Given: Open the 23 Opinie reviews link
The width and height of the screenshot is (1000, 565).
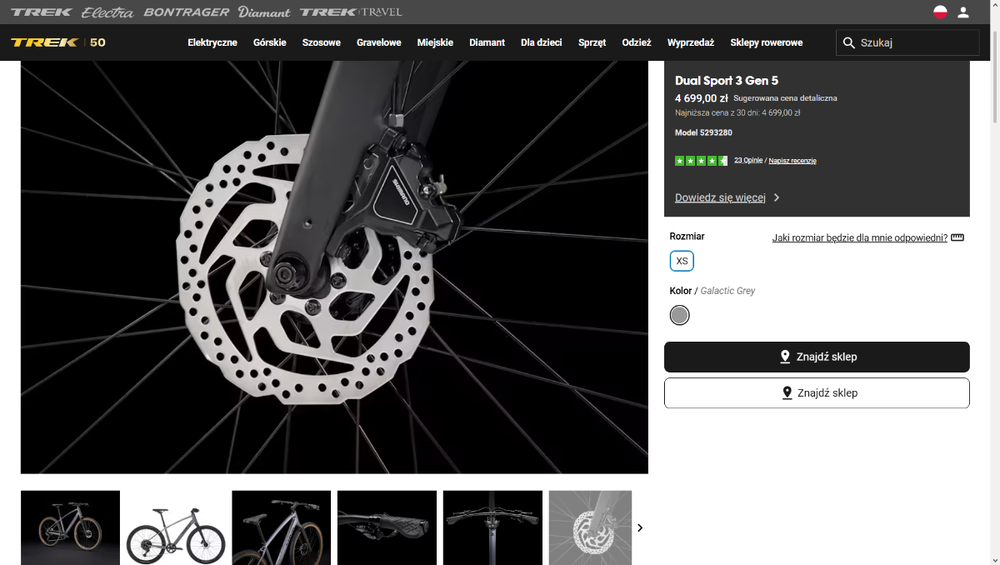Looking at the screenshot, I should 748,160.
